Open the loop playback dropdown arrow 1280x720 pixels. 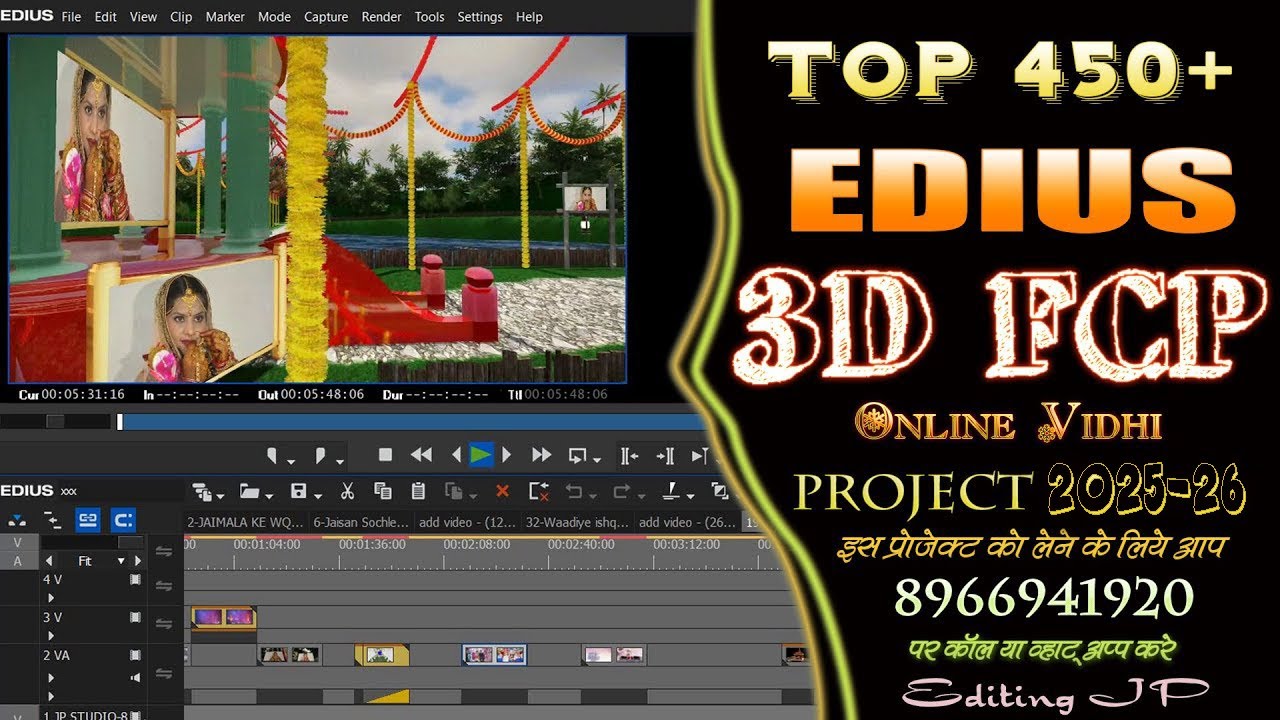click(596, 460)
